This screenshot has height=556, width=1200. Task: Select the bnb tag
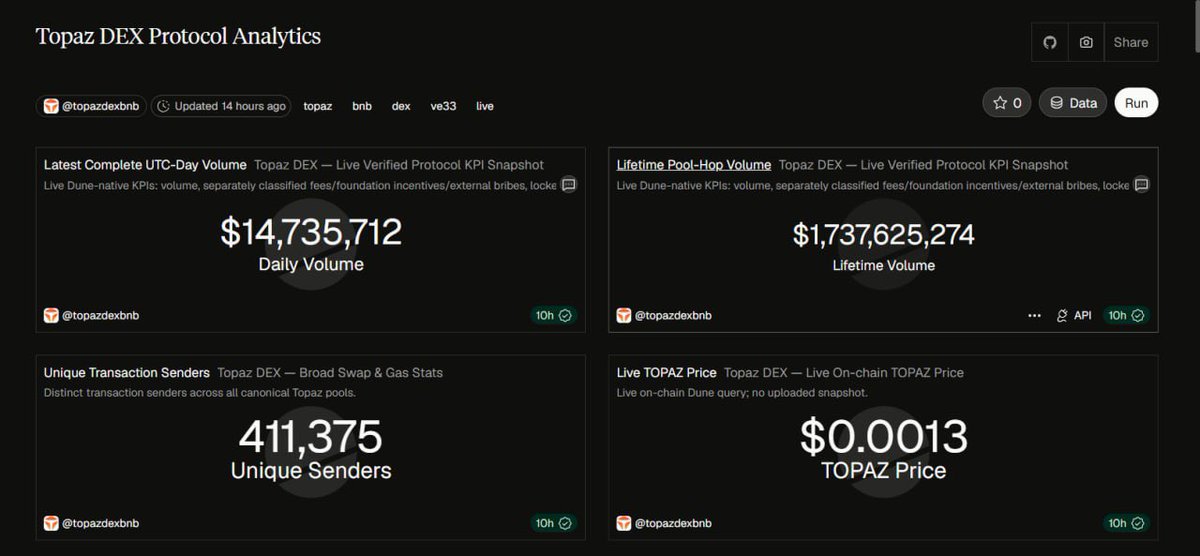click(x=362, y=106)
